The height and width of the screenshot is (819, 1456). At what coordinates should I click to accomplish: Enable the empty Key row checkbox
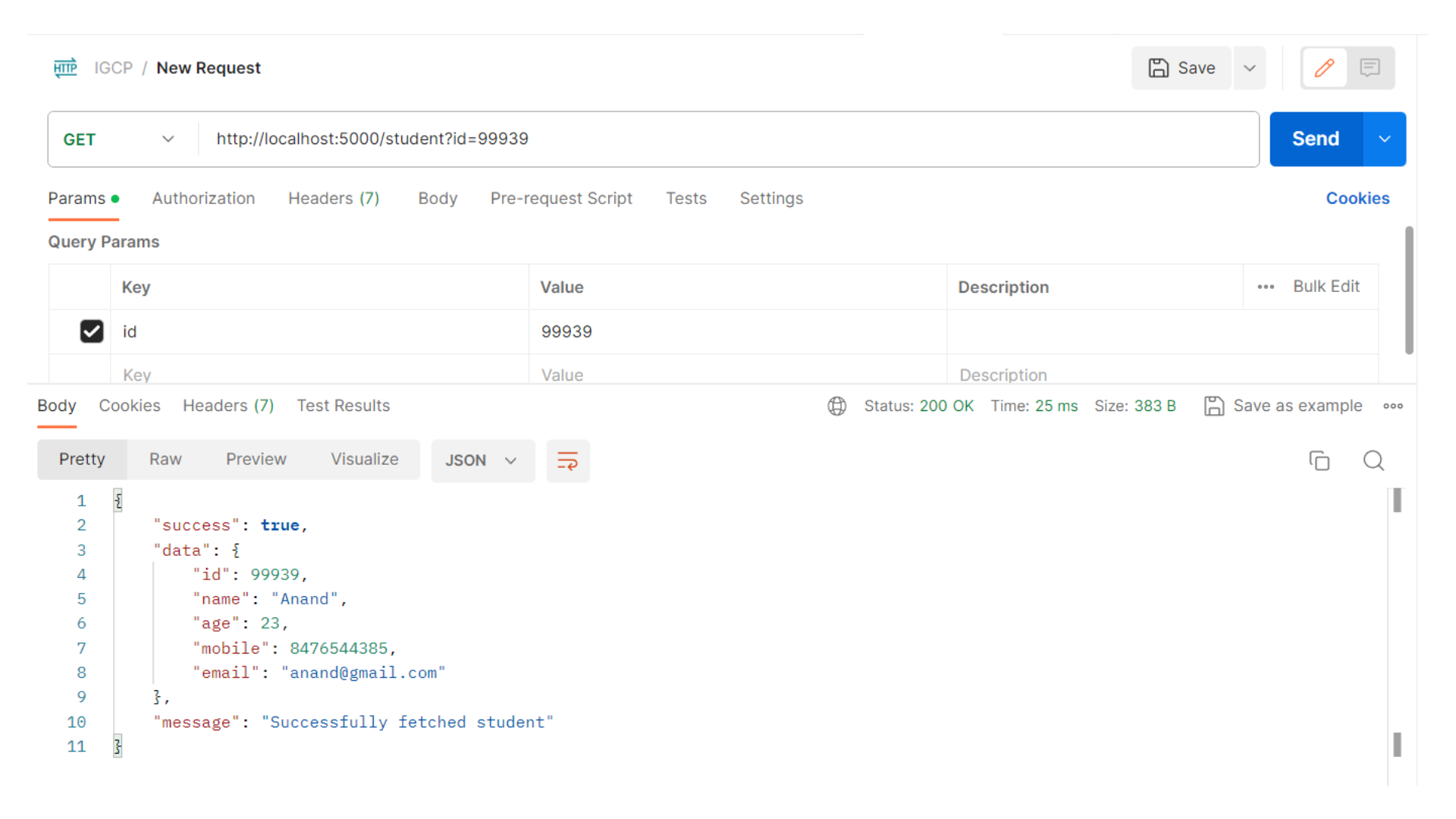pyautogui.click(x=90, y=374)
